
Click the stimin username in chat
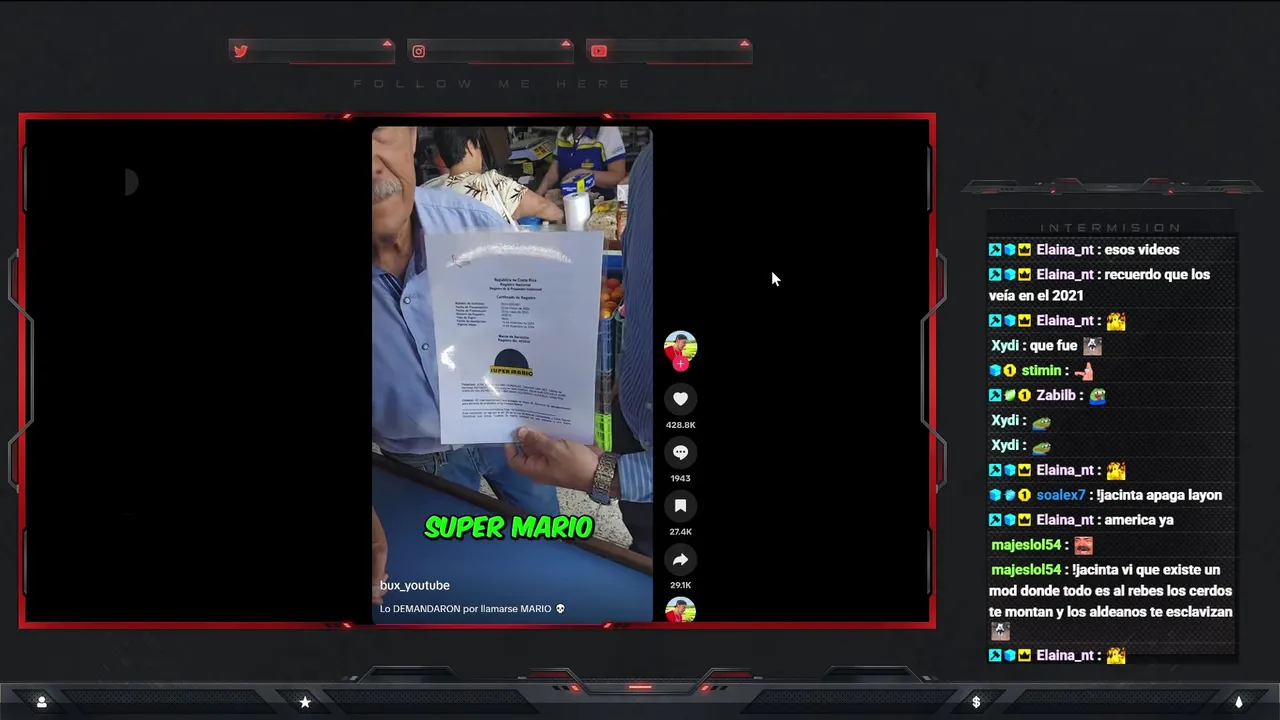[1041, 371]
